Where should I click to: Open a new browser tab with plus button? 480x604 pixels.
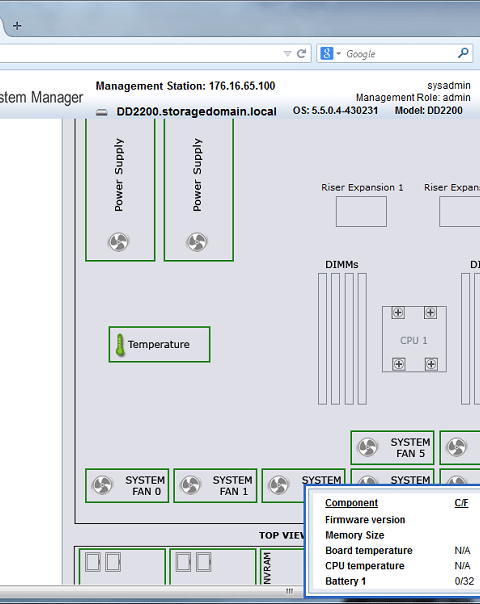17,26
